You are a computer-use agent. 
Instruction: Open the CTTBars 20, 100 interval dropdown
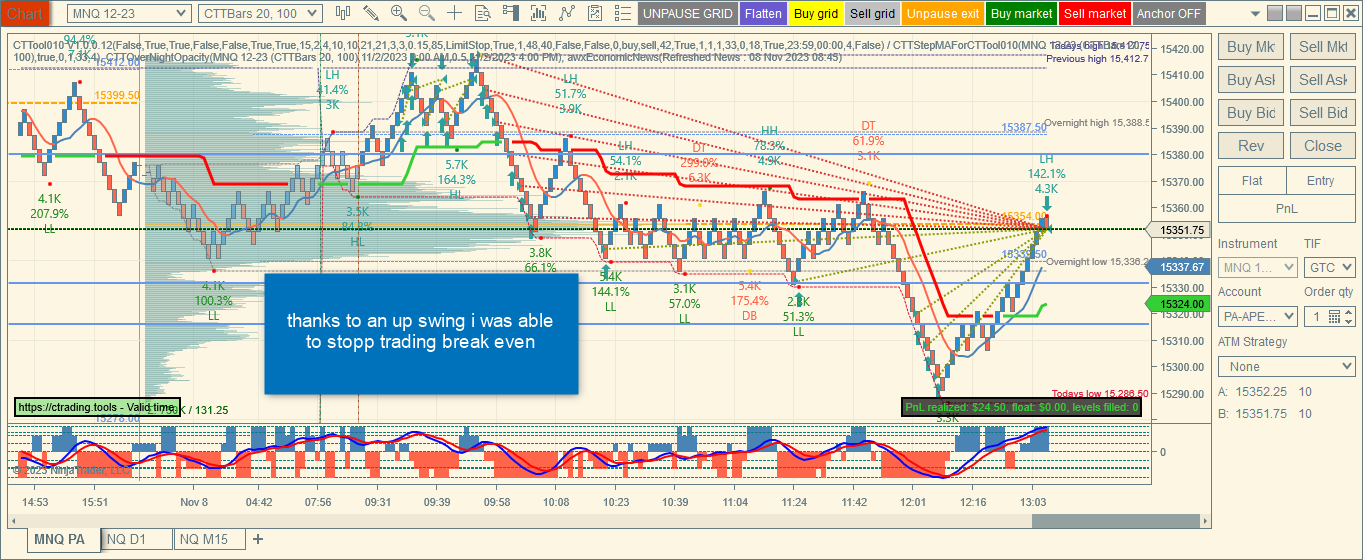[260, 13]
